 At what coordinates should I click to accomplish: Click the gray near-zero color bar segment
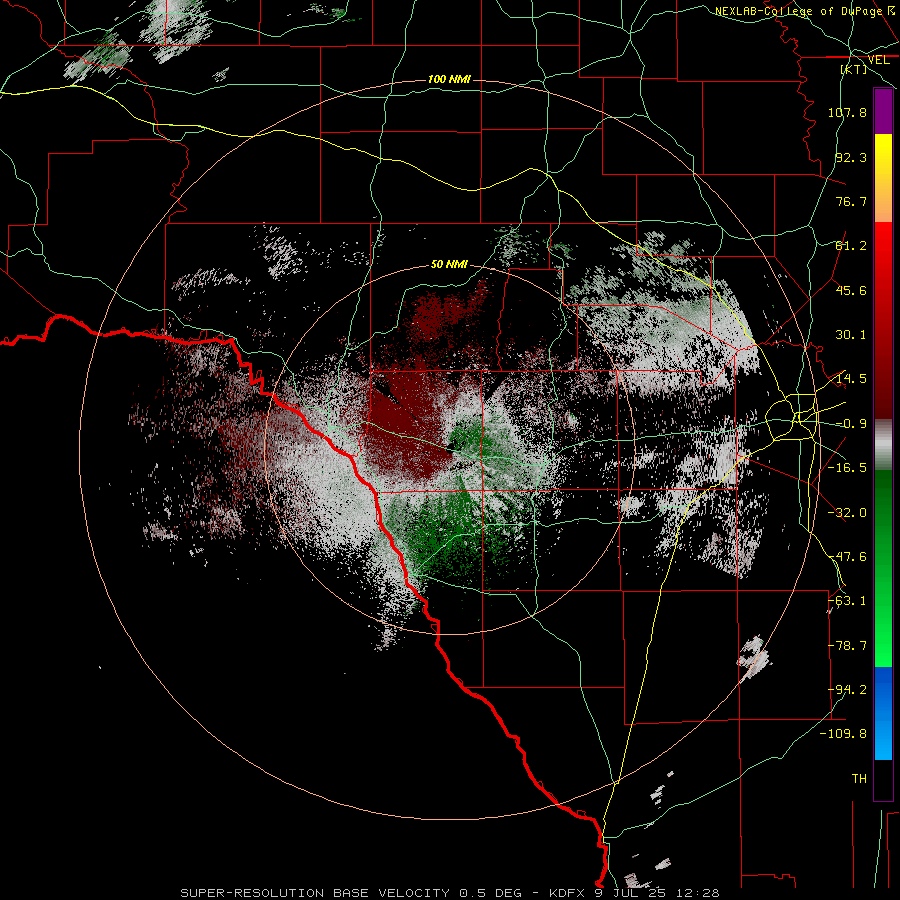[883, 445]
